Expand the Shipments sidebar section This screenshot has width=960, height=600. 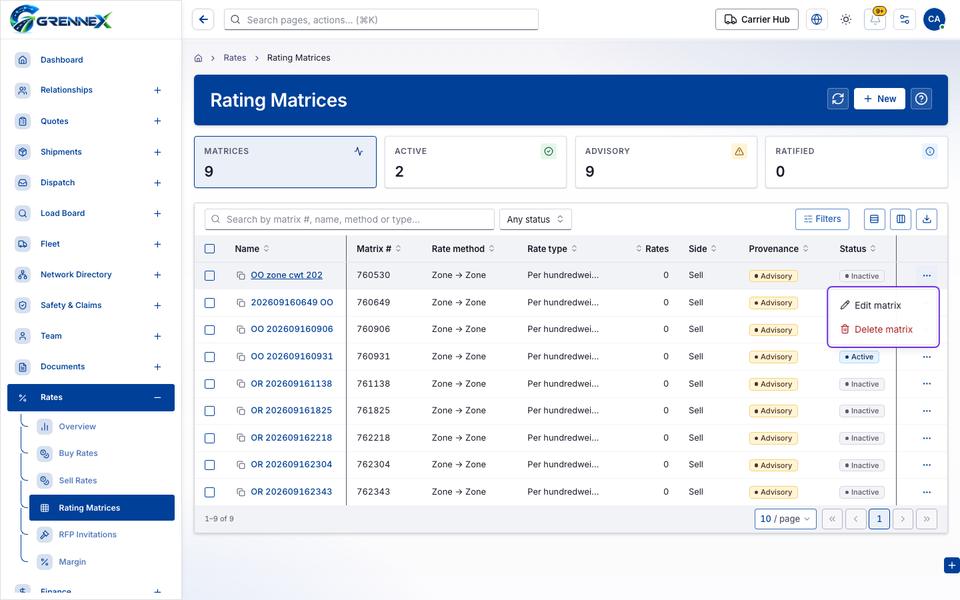[x=157, y=152]
